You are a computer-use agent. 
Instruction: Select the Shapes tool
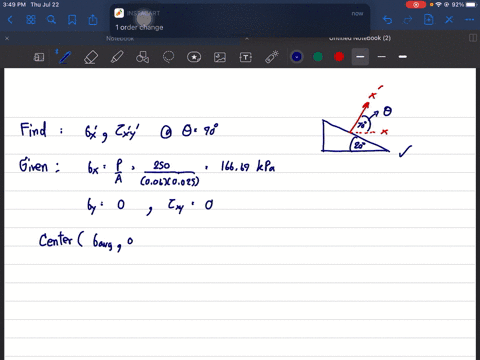pos(142,57)
